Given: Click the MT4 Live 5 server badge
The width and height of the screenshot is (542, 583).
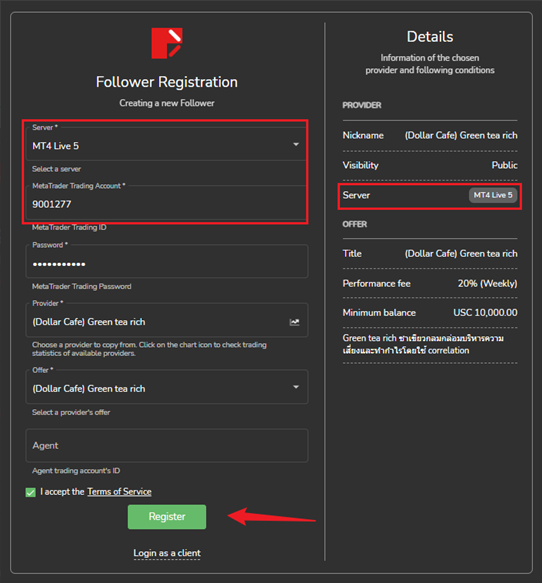Looking at the screenshot, I should (493, 195).
